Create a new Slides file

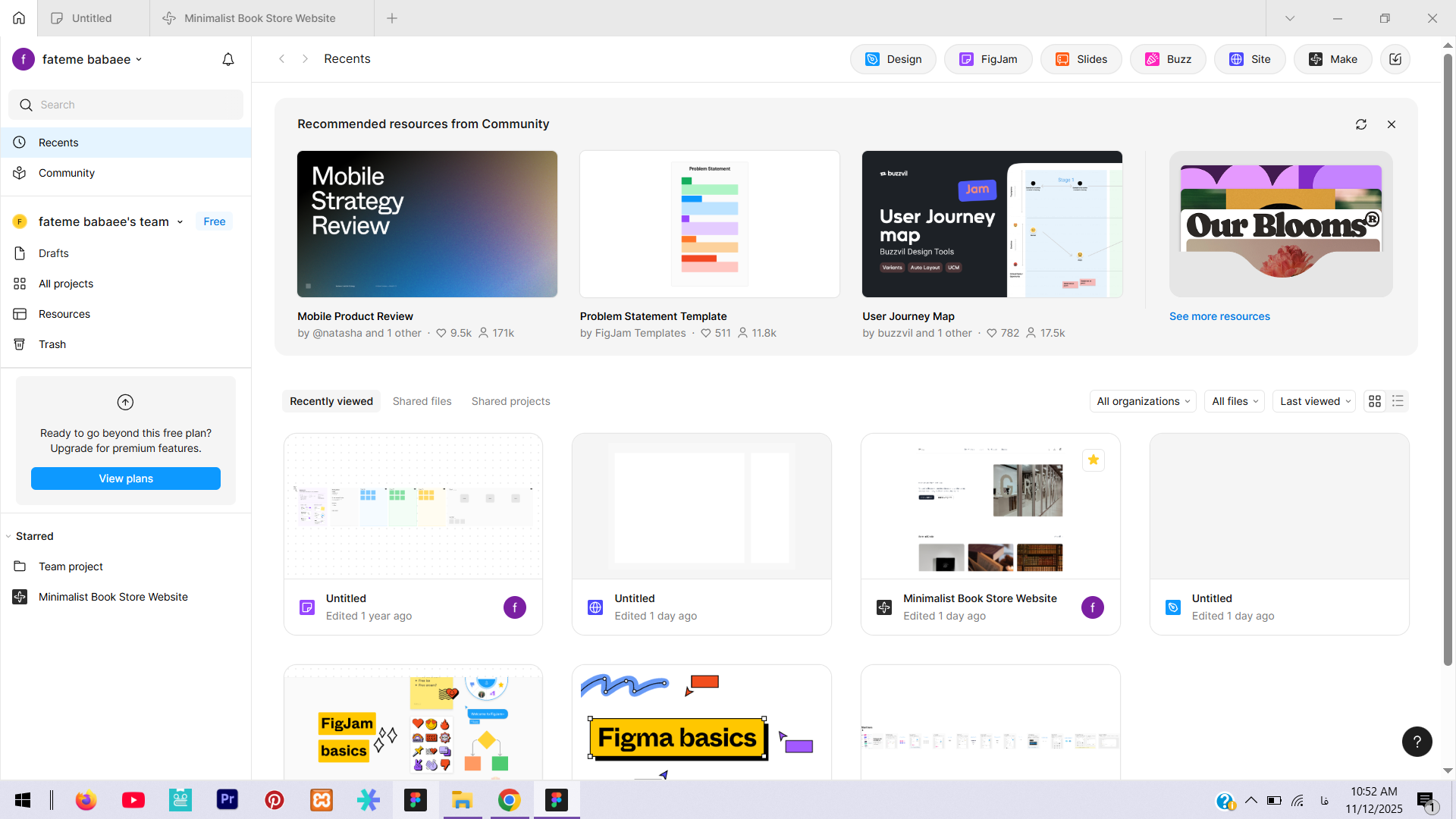point(1081,59)
